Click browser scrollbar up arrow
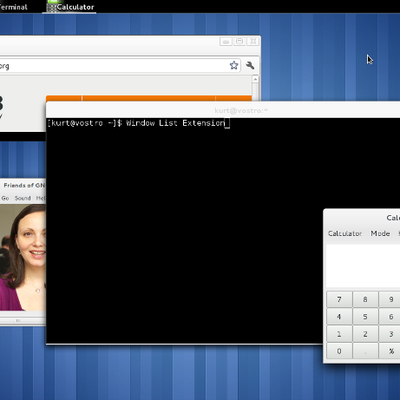The height and width of the screenshot is (400, 400). (x=255, y=79)
